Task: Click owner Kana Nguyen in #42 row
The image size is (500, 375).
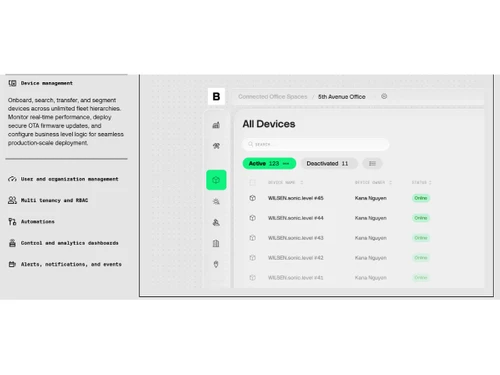Action: pos(371,258)
